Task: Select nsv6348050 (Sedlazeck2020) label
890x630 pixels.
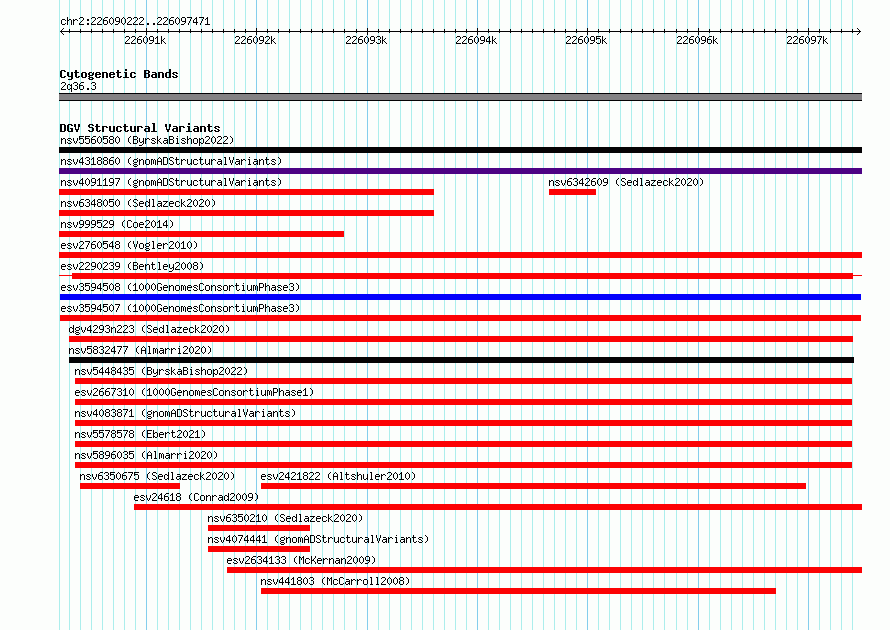Action: click(x=138, y=203)
